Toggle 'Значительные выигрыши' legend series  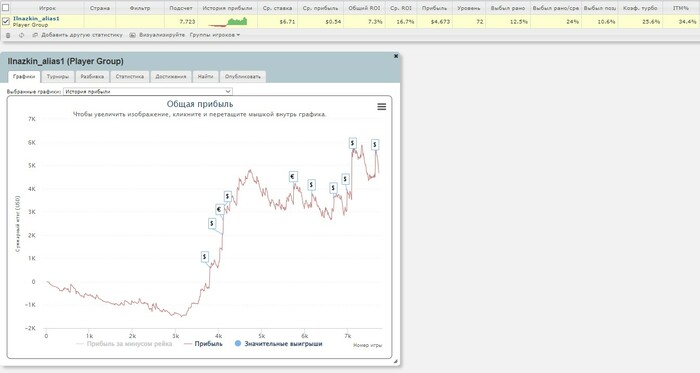click(x=279, y=344)
